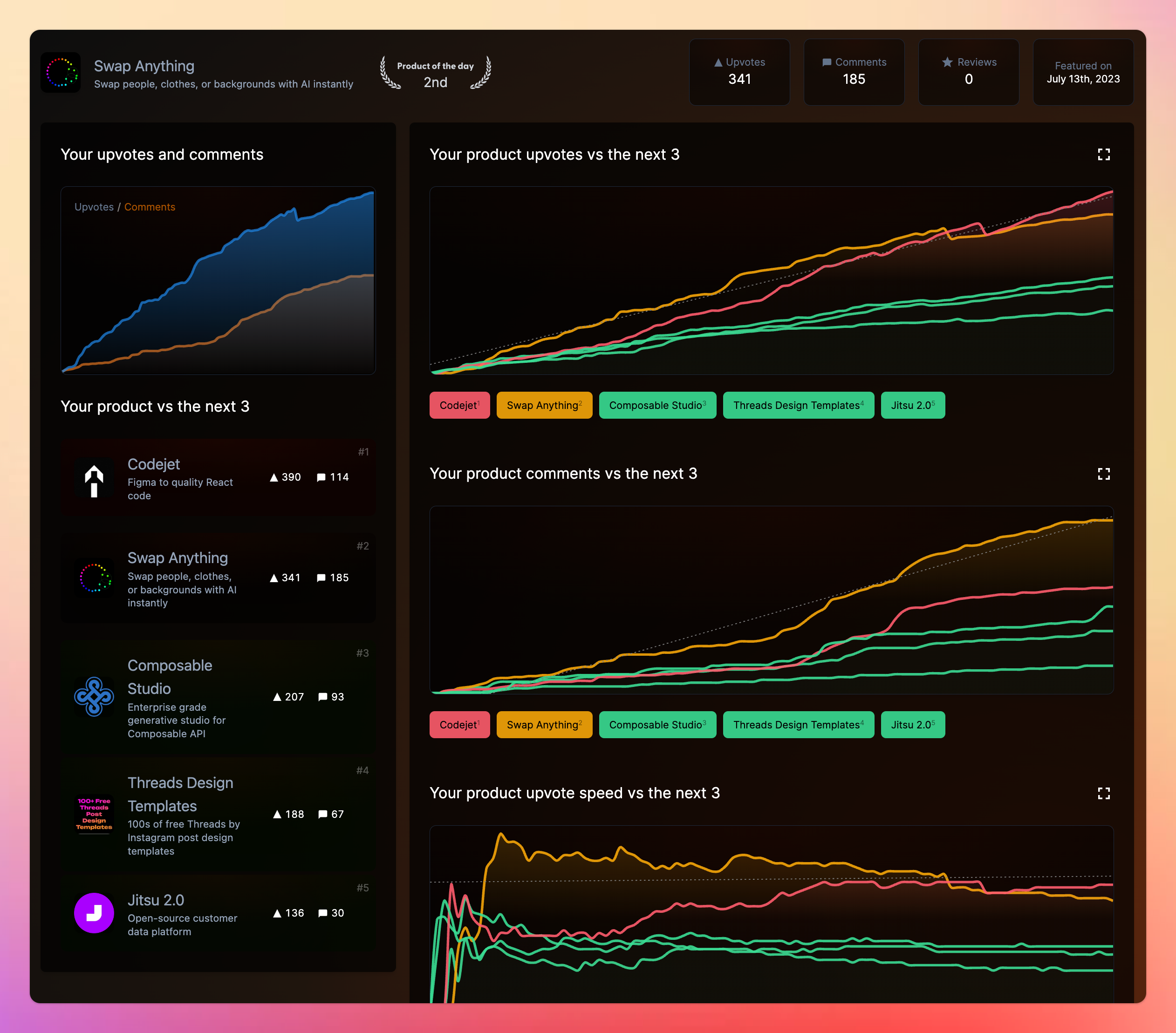Click Swap Anything's comment icon beside 185
This screenshot has width=1176, height=1033.
[x=321, y=578]
